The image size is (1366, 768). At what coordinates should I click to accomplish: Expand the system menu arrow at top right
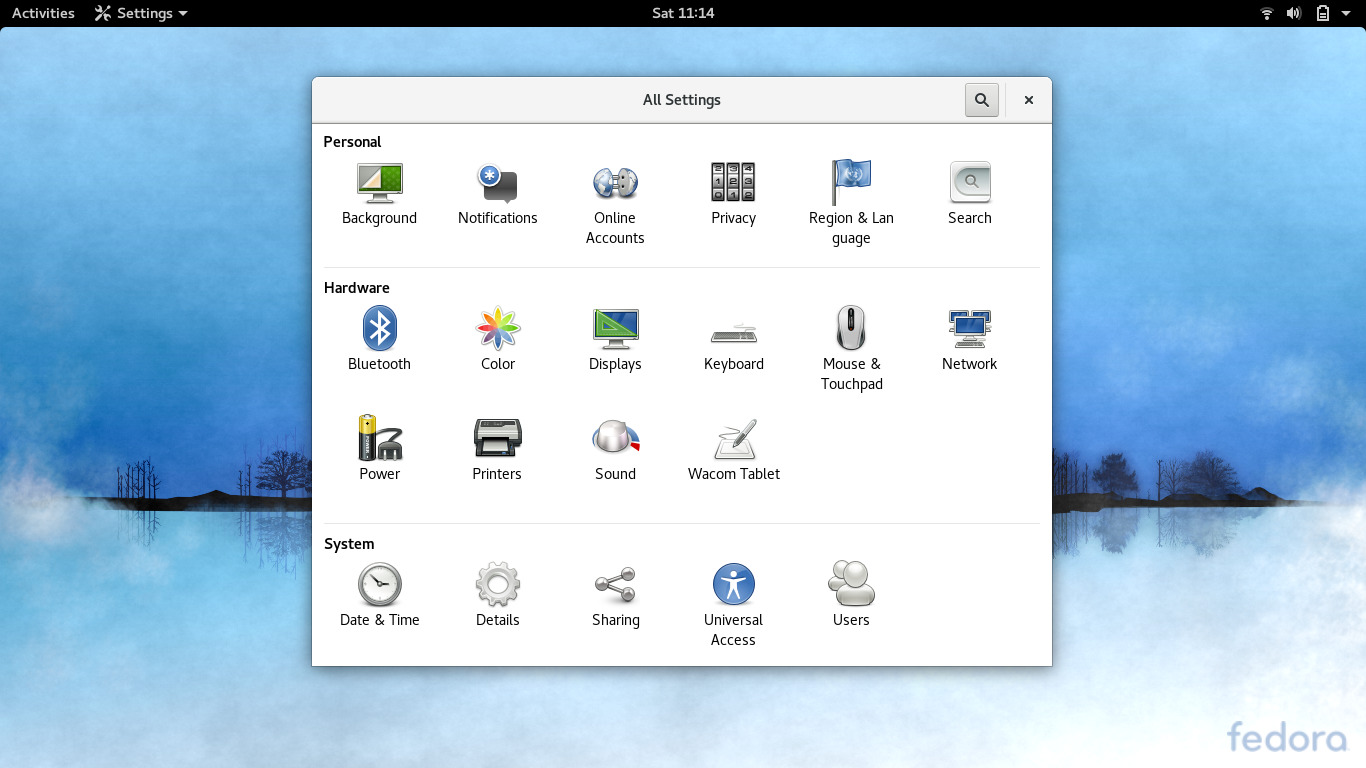[1346, 14]
